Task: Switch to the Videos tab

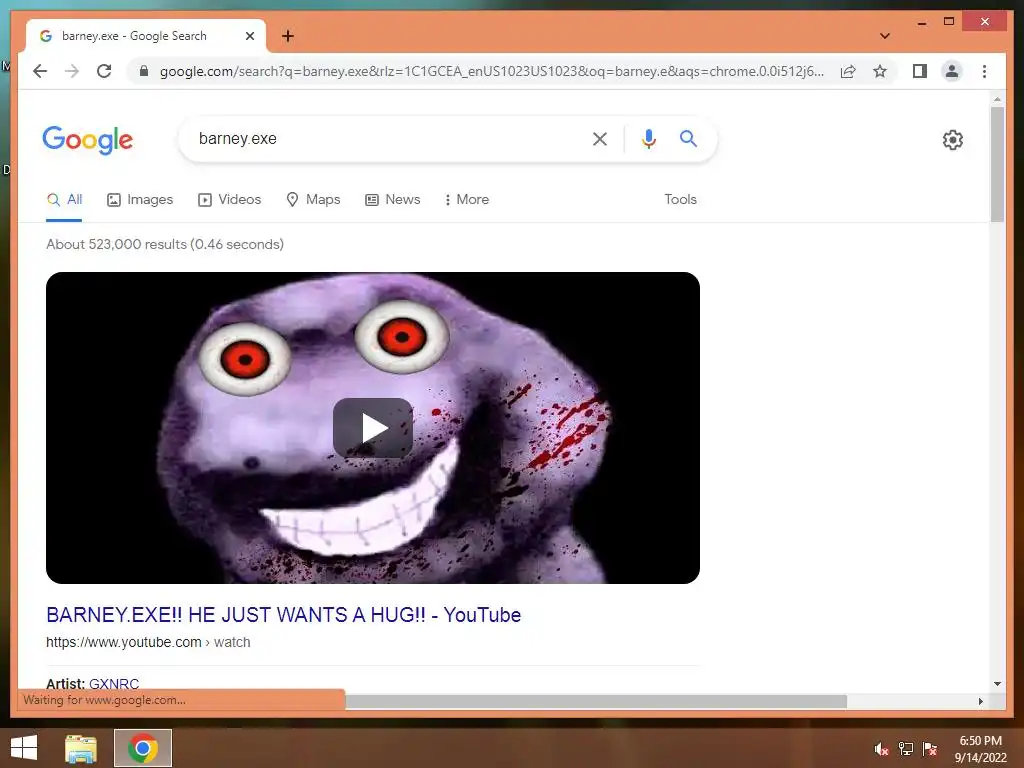Action: 229,199
